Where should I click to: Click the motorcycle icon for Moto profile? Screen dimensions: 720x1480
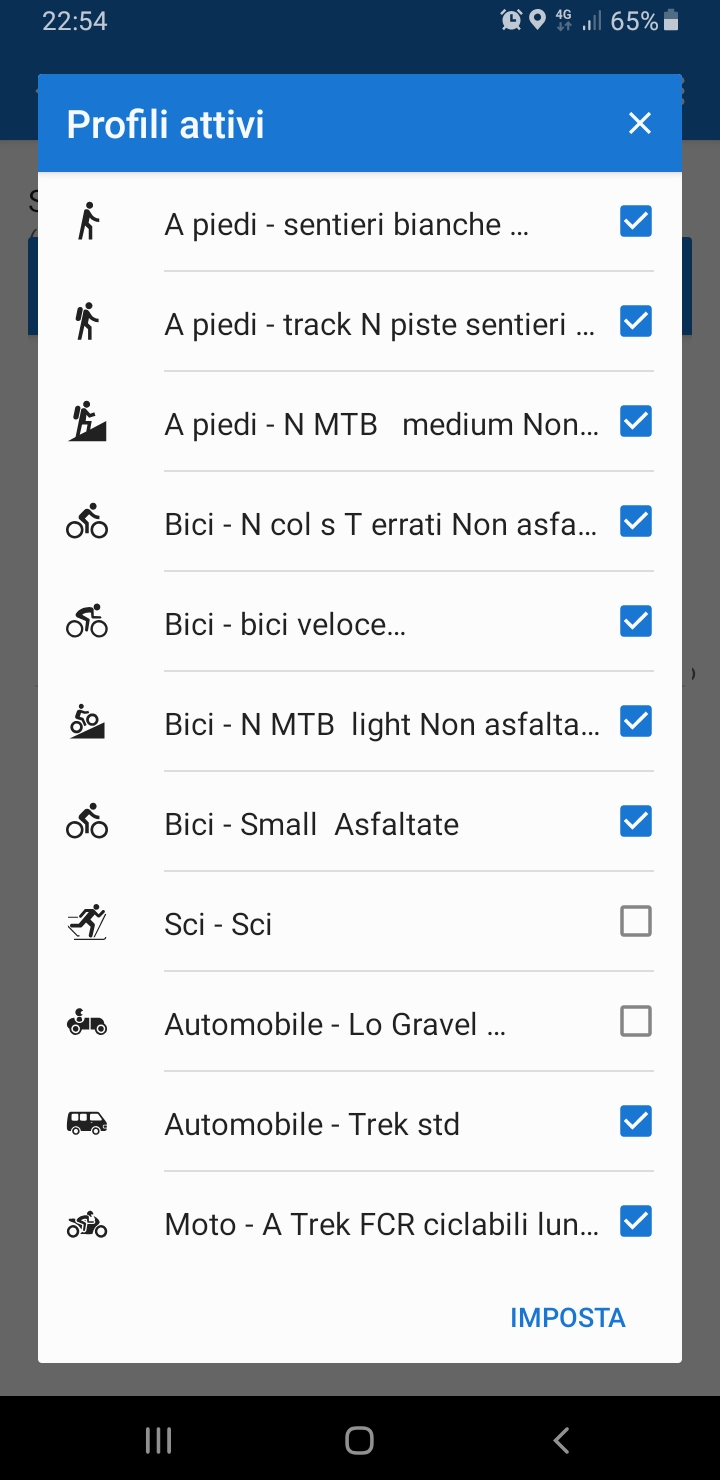point(88,1222)
